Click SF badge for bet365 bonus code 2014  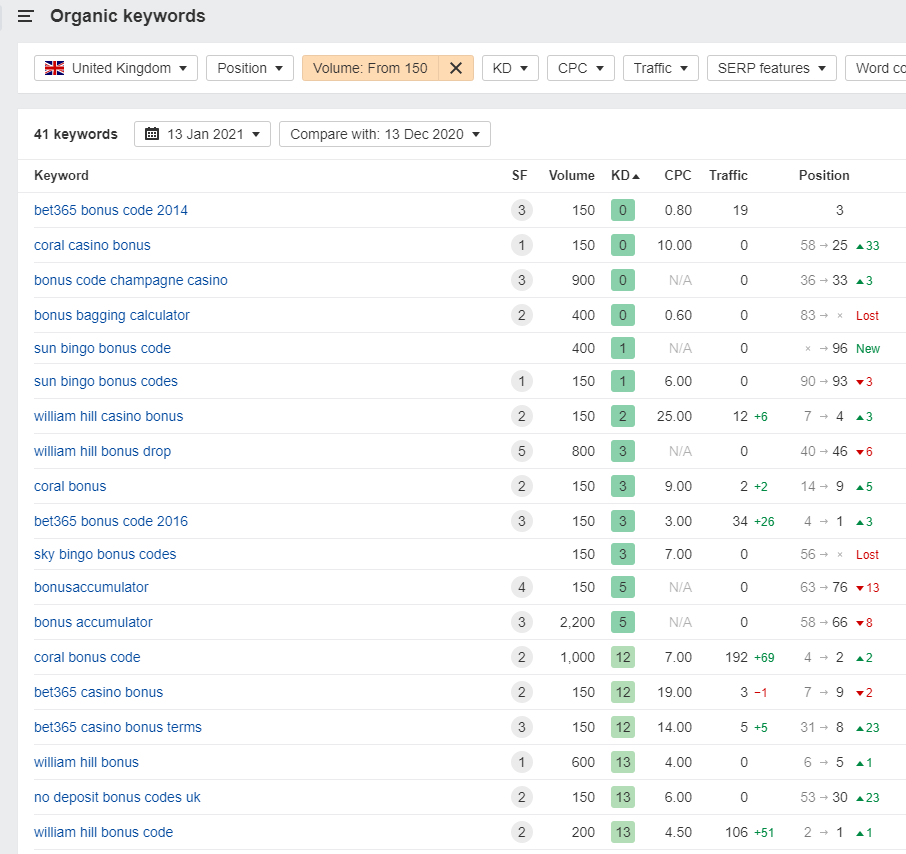[x=519, y=210]
